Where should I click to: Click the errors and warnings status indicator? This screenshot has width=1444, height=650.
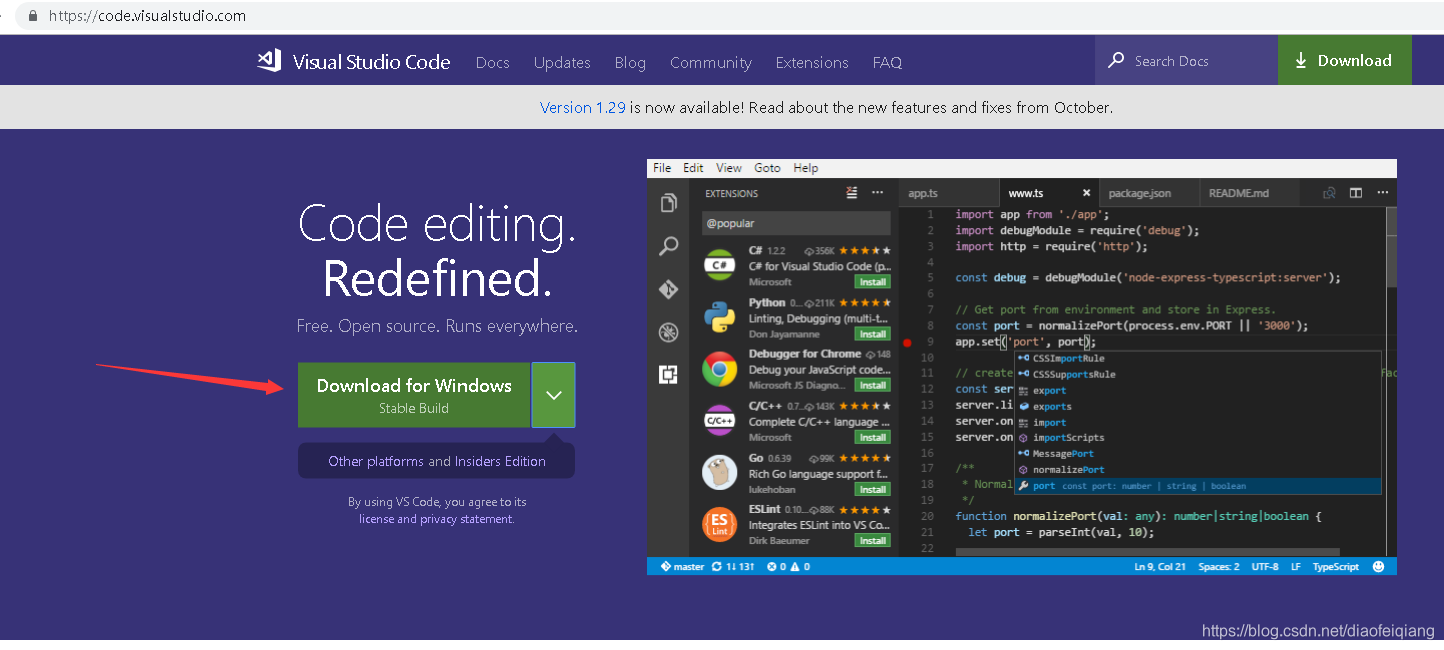coord(788,566)
